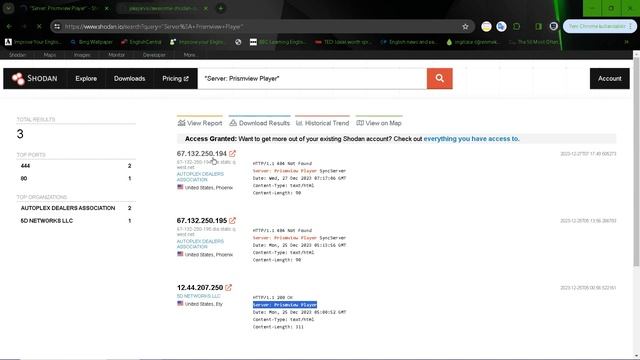Click the page vertical scrollbar
640x360 pixels.
pos(636,163)
